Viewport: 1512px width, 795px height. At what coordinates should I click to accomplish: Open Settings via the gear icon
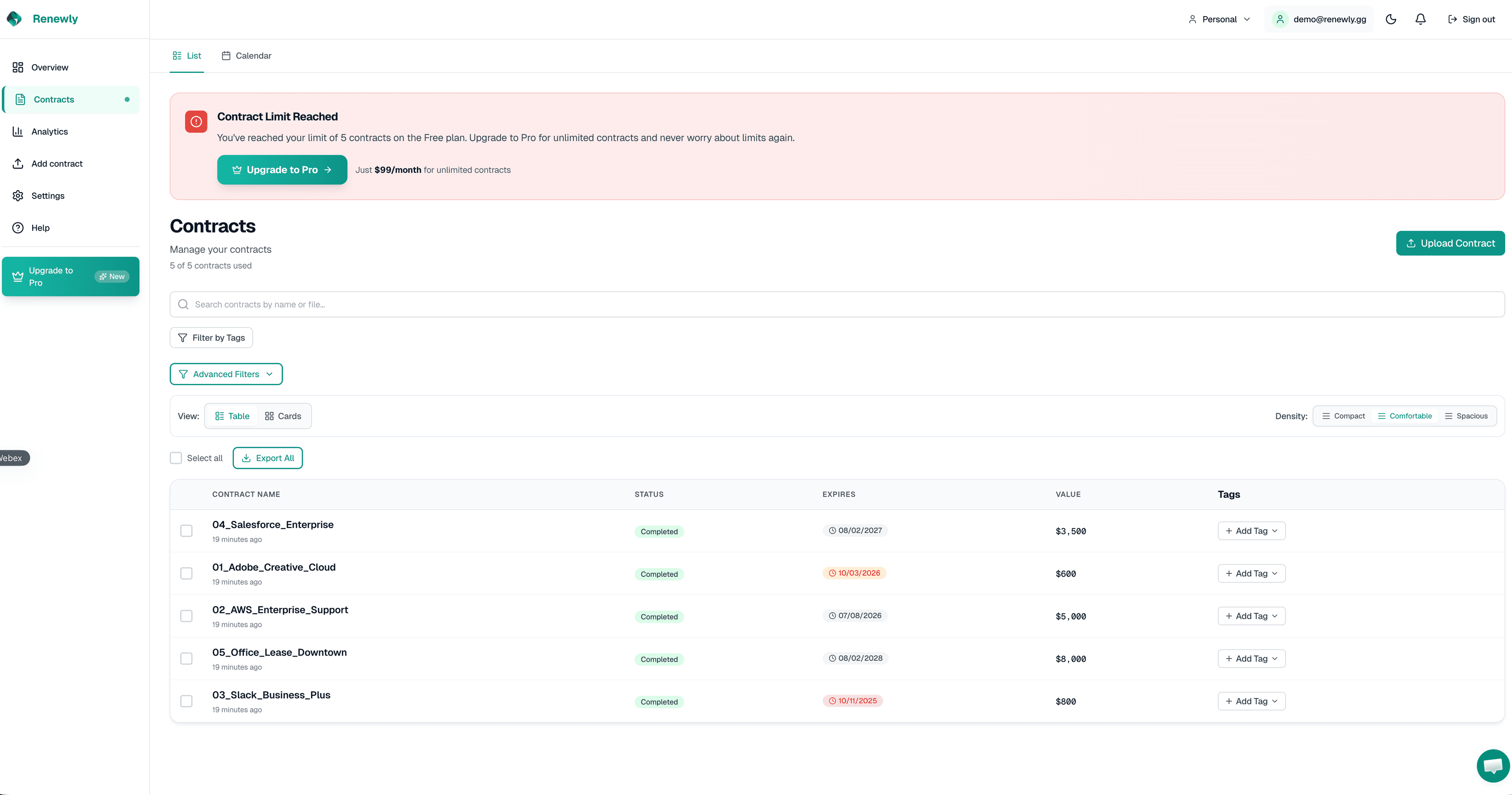click(x=18, y=196)
